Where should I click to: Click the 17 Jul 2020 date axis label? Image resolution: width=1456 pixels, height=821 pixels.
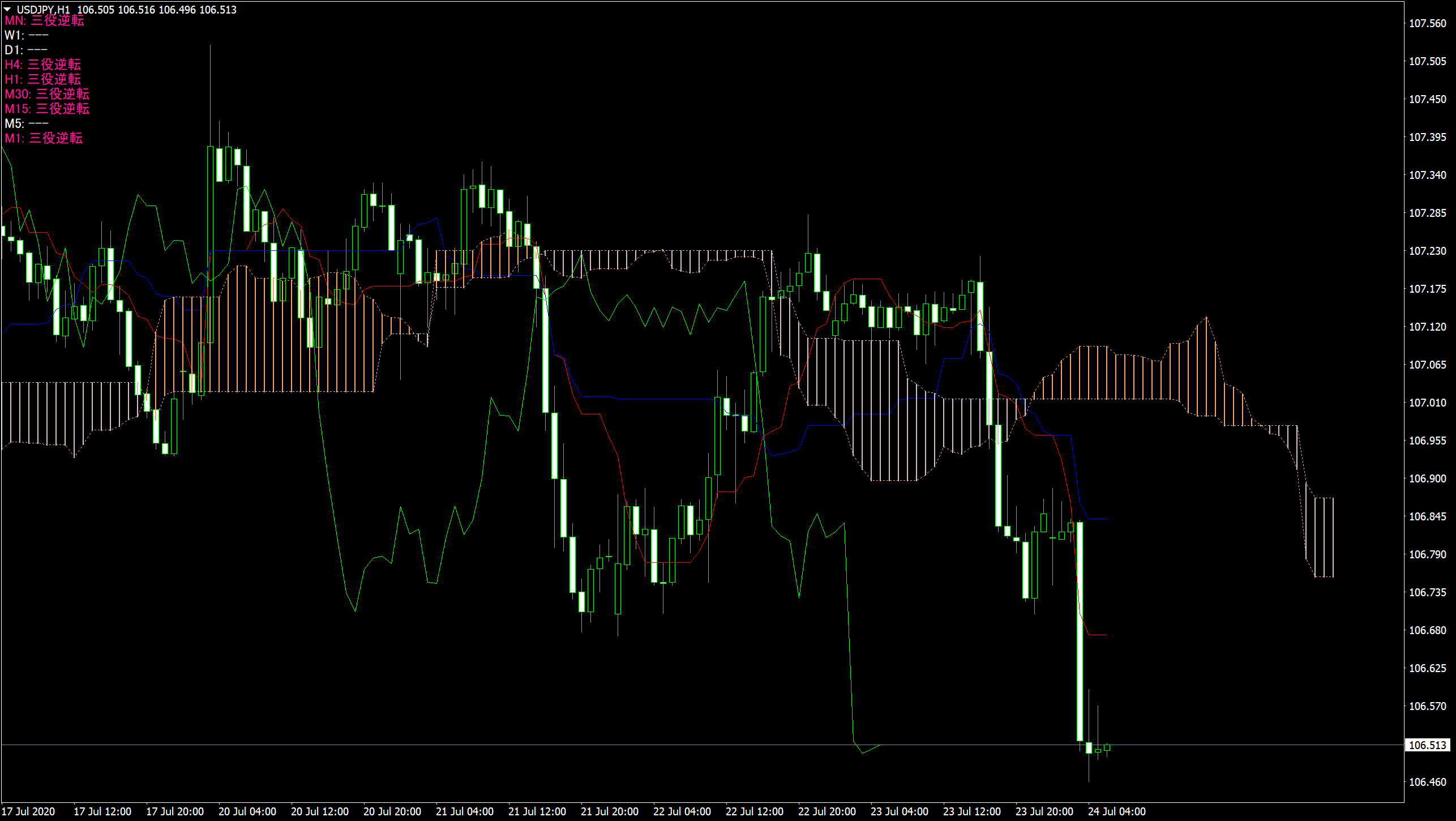pyautogui.click(x=27, y=810)
